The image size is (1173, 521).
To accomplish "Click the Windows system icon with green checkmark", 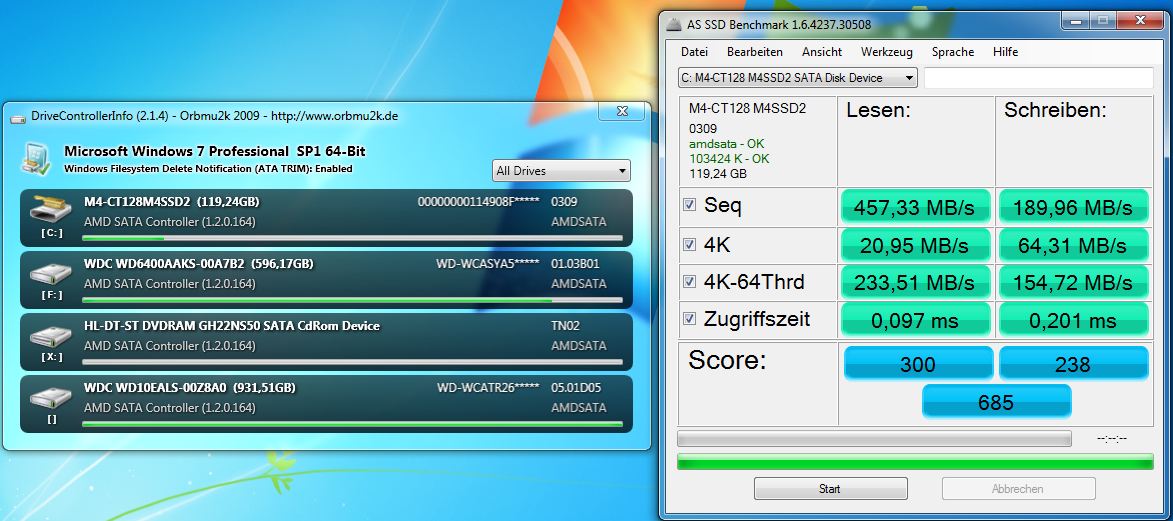I will 37,159.
